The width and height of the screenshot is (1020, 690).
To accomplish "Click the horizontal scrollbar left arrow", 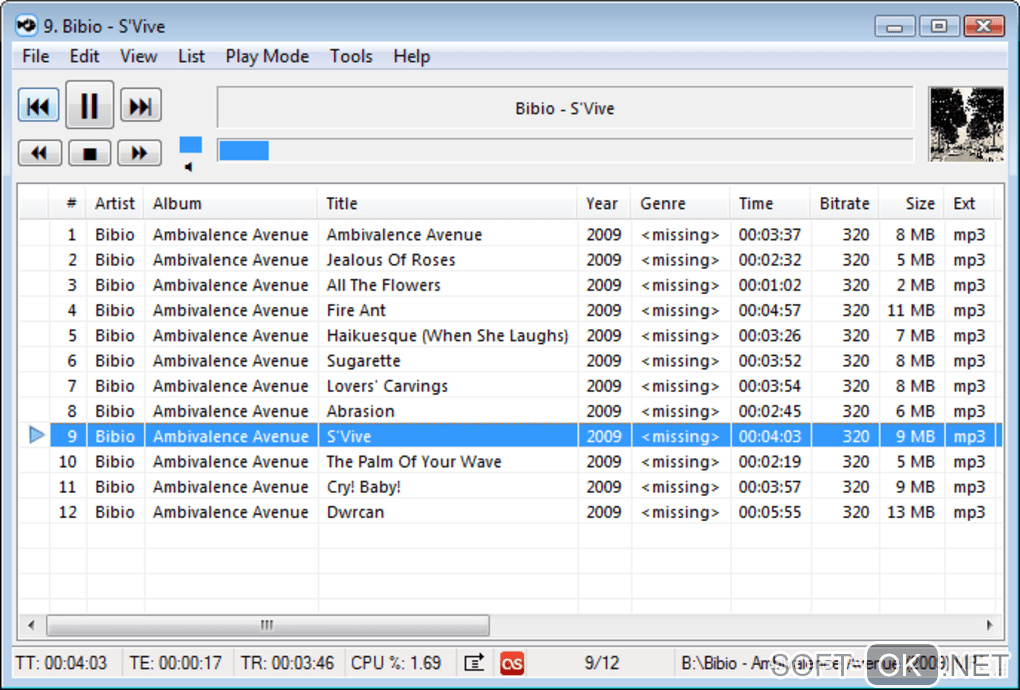I will [31, 625].
